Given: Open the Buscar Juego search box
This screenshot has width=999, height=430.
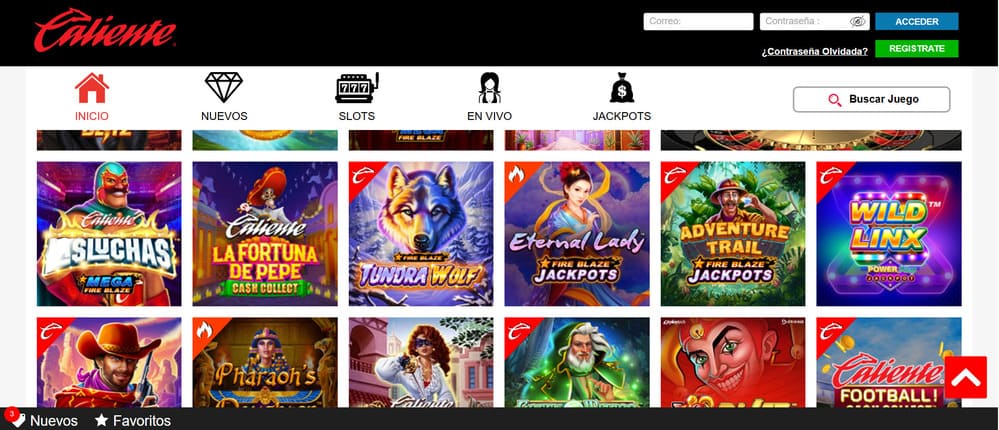Looking at the screenshot, I should [x=871, y=99].
